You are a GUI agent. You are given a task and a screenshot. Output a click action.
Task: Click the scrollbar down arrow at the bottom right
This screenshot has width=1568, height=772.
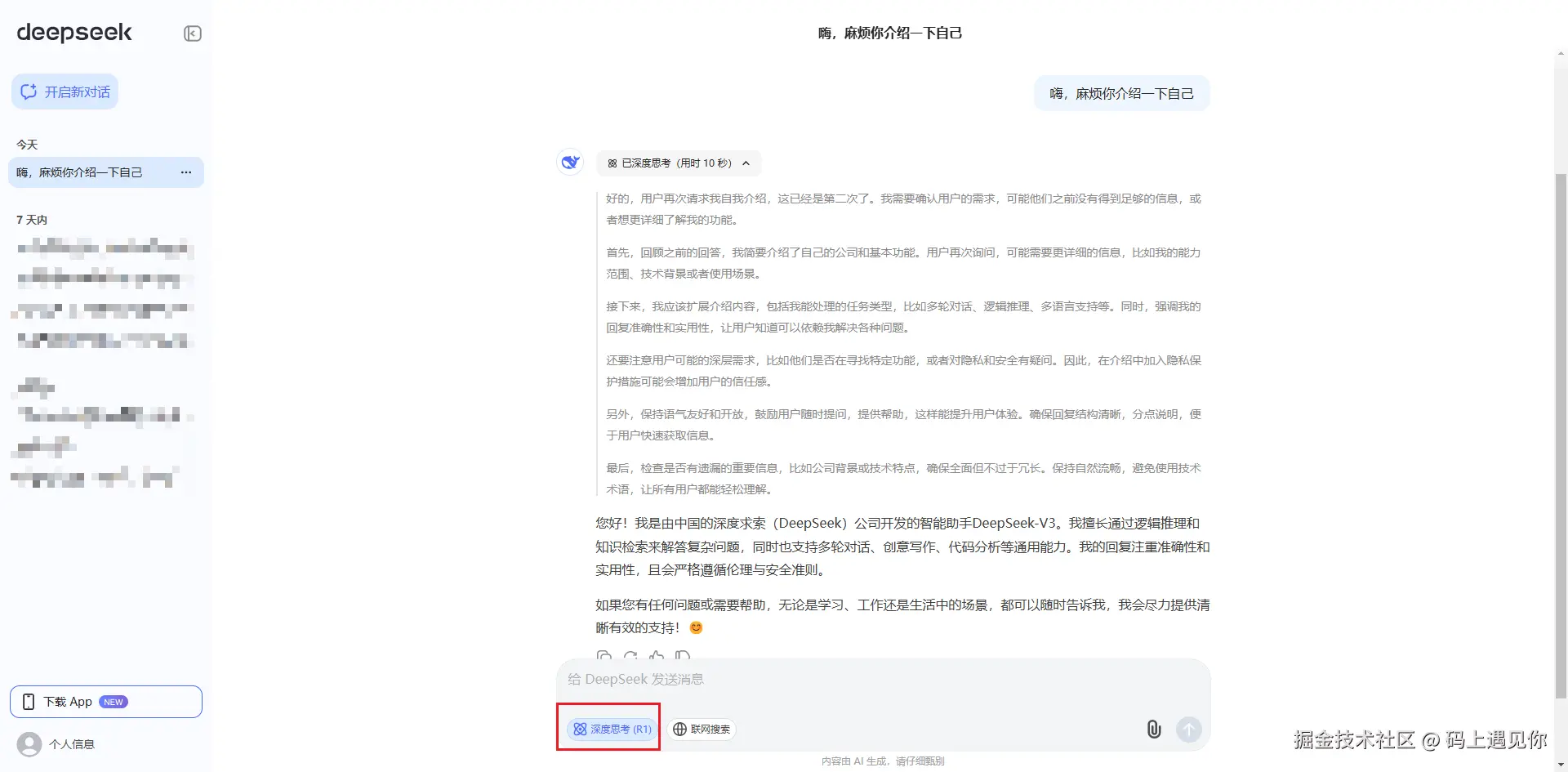1561,765
